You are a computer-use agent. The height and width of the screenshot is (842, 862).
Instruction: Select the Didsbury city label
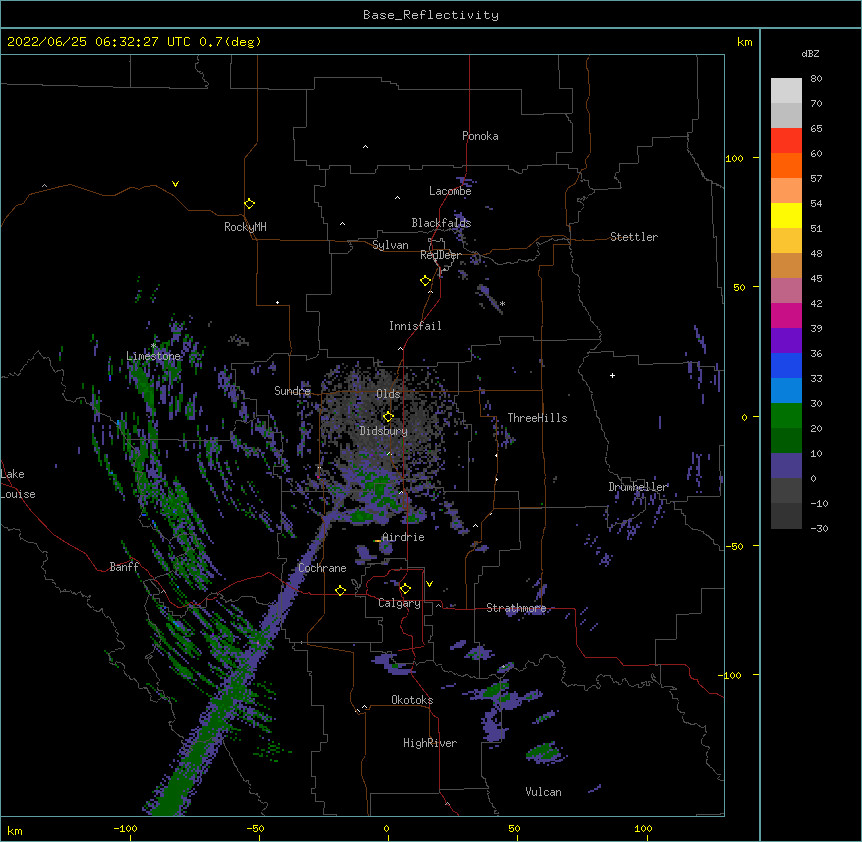tap(384, 431)
